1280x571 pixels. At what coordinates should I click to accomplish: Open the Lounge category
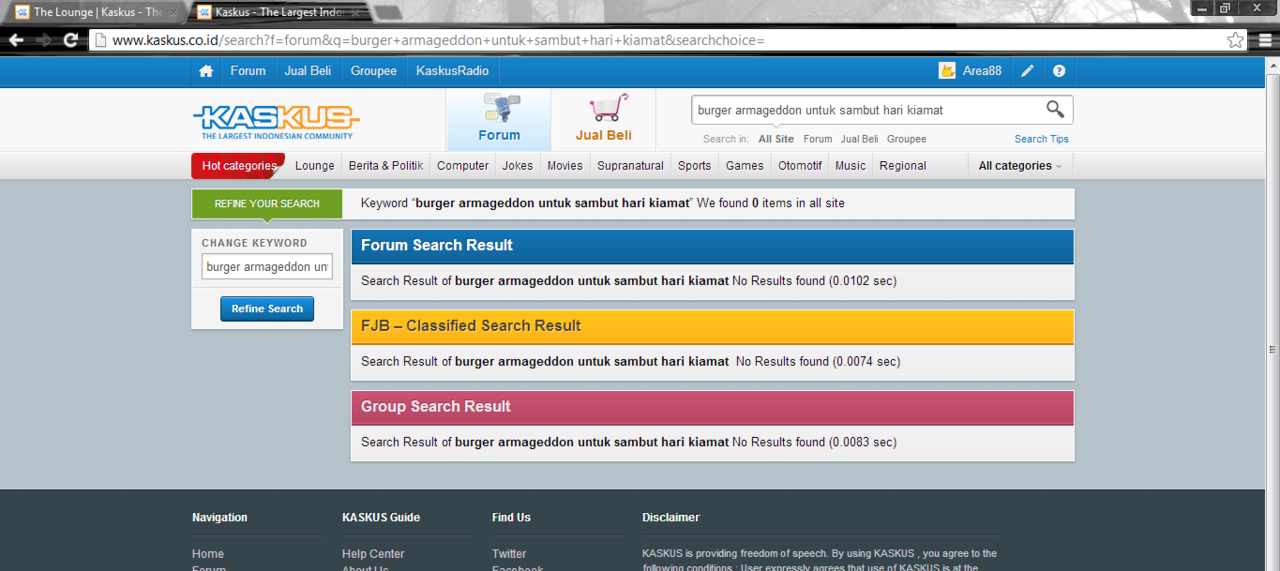(315, 166)
